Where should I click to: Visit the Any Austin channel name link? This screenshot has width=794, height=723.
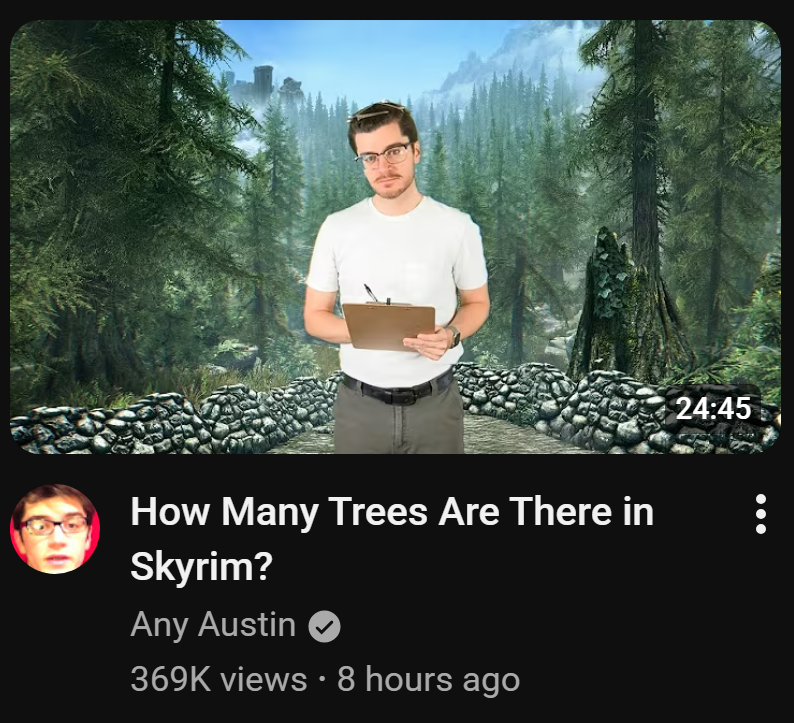pos(213,625)
